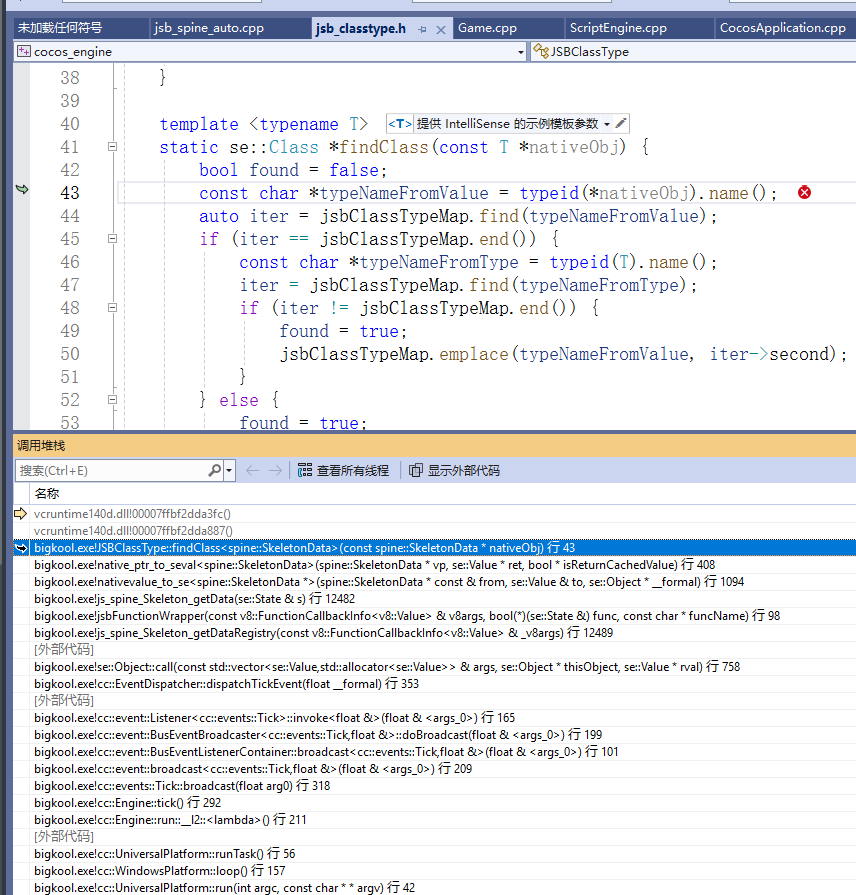Select UniversalPlatform::run frame line 42

point(443,888)
